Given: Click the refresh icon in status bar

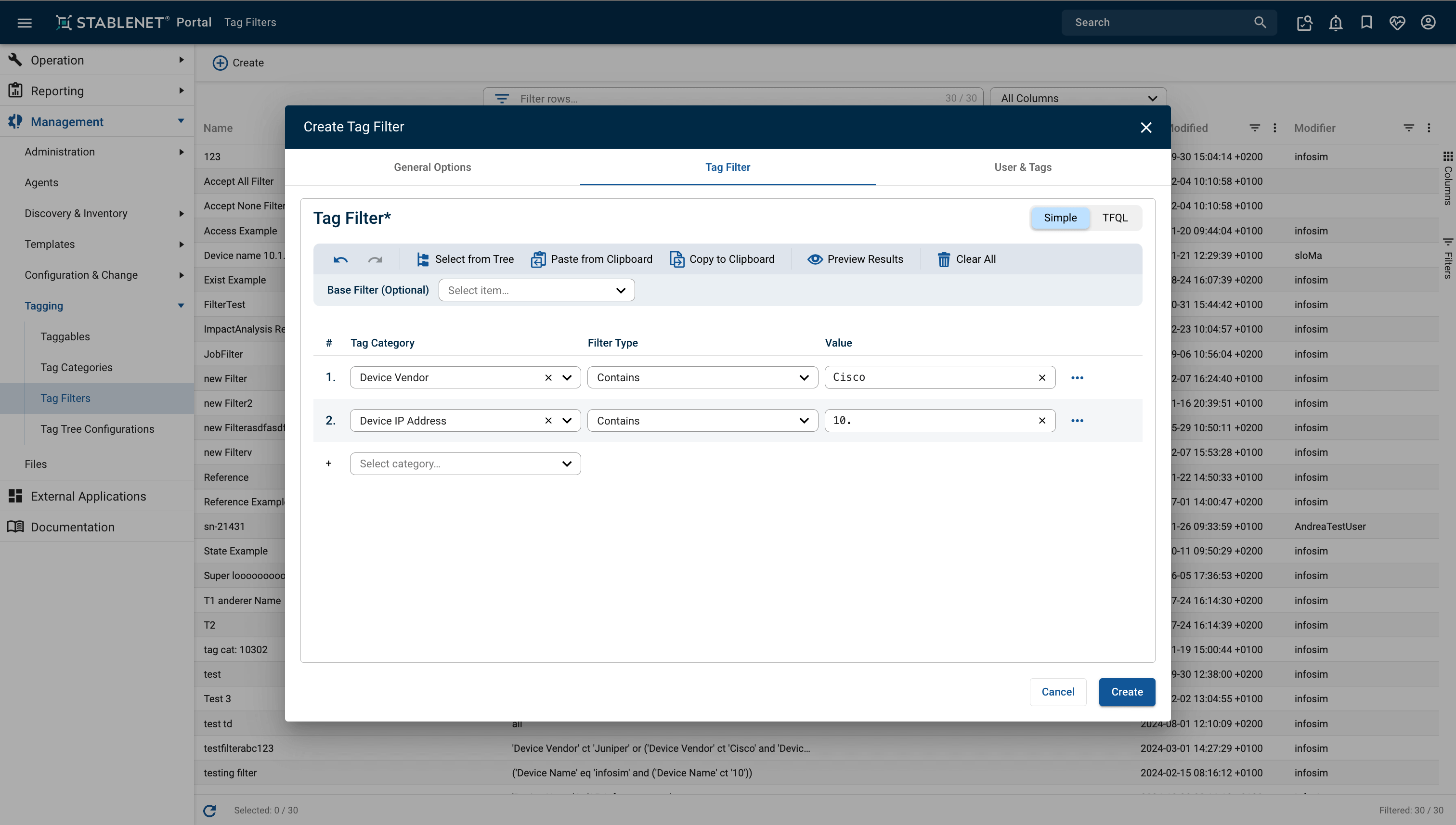Looking at the screenshot, I should (209, 811).
